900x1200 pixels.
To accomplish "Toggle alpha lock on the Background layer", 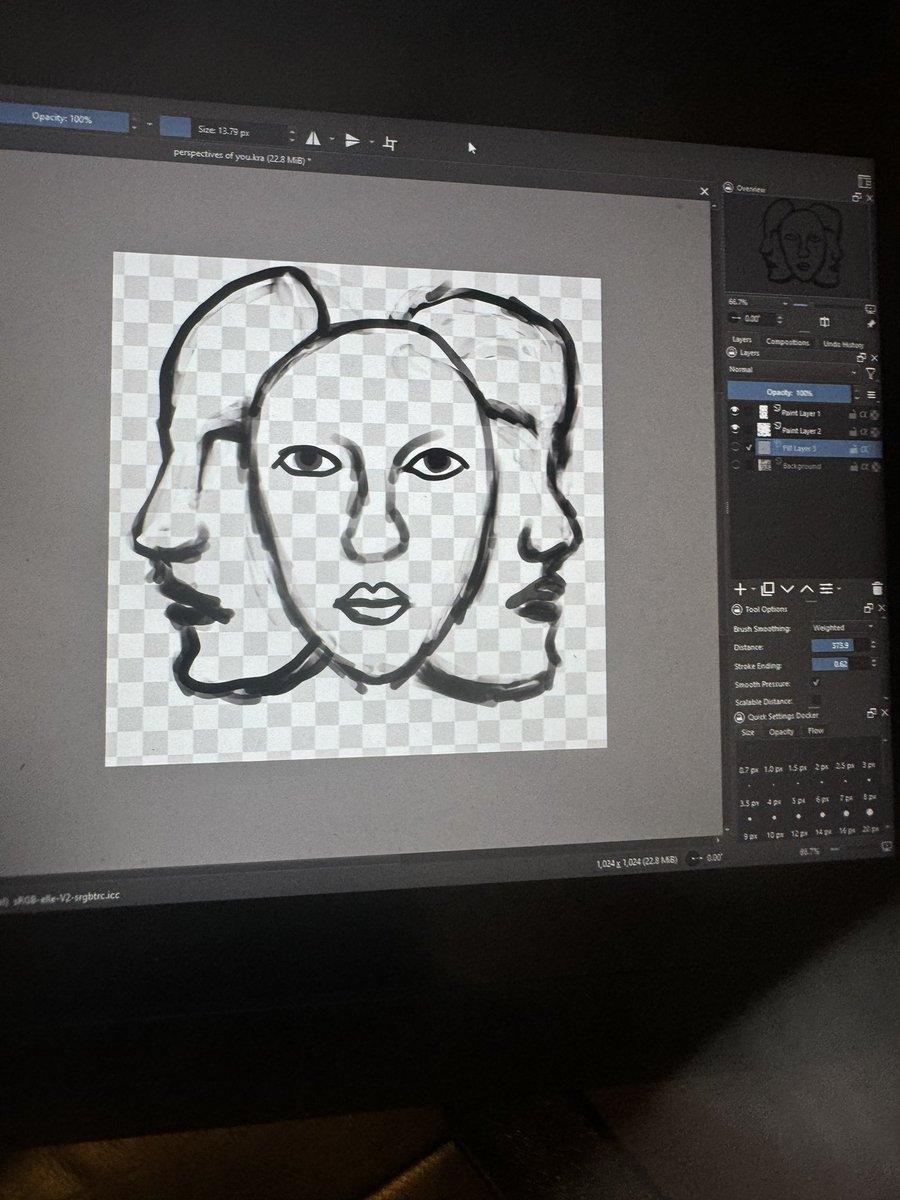I will tap(874, 467).
